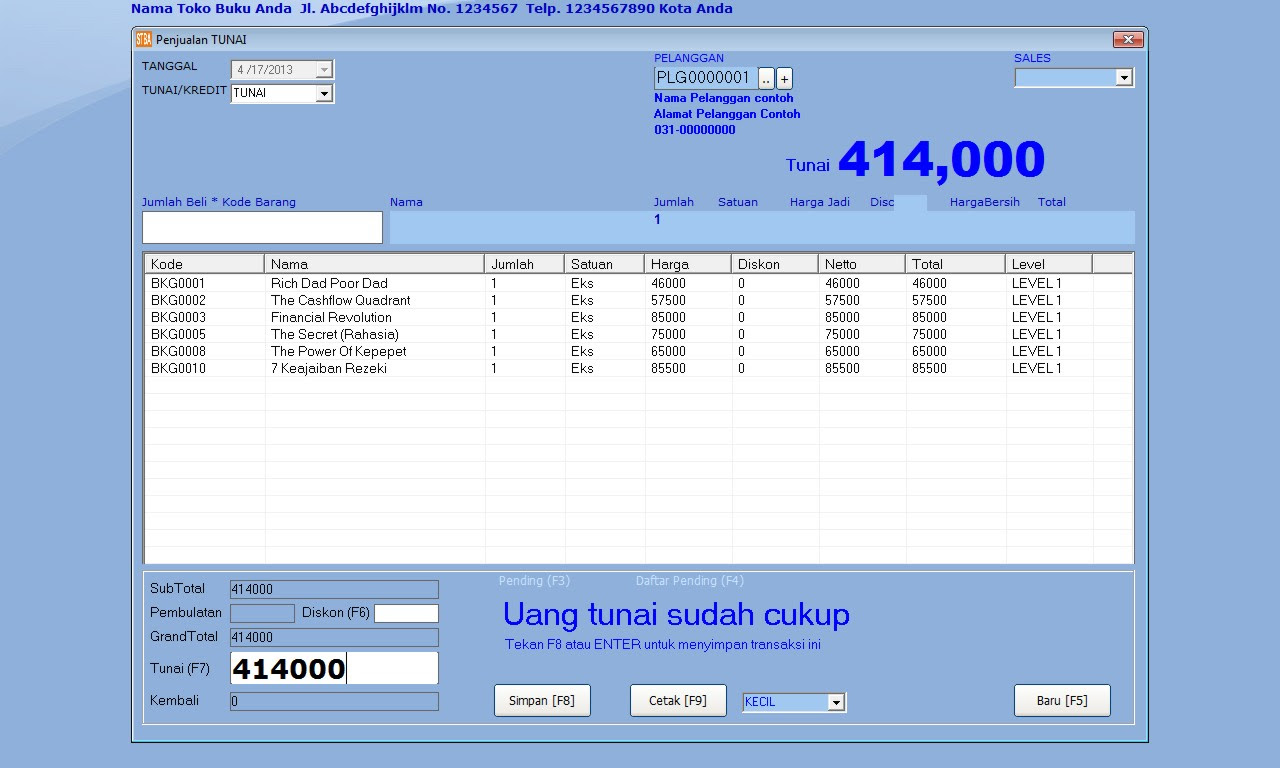This screenshot has height=768, width=1280.
Task: Click the Total column header in table
Action: 955,264
